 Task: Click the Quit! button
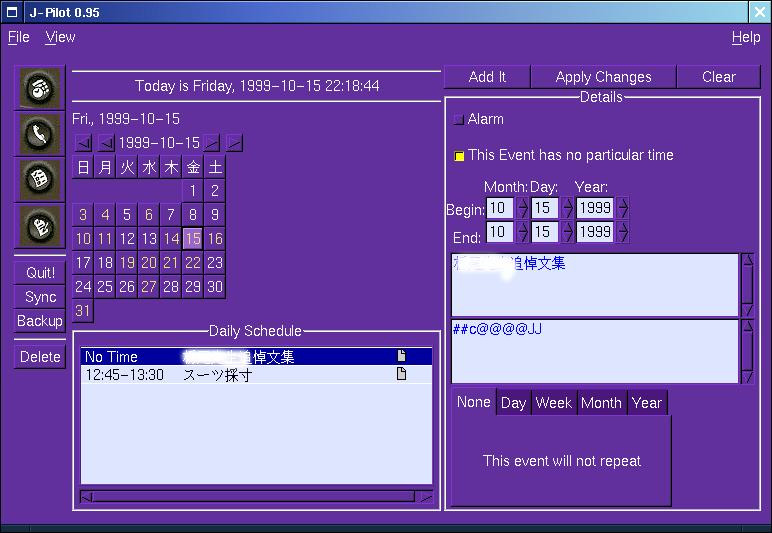click(x=40, y=273)
